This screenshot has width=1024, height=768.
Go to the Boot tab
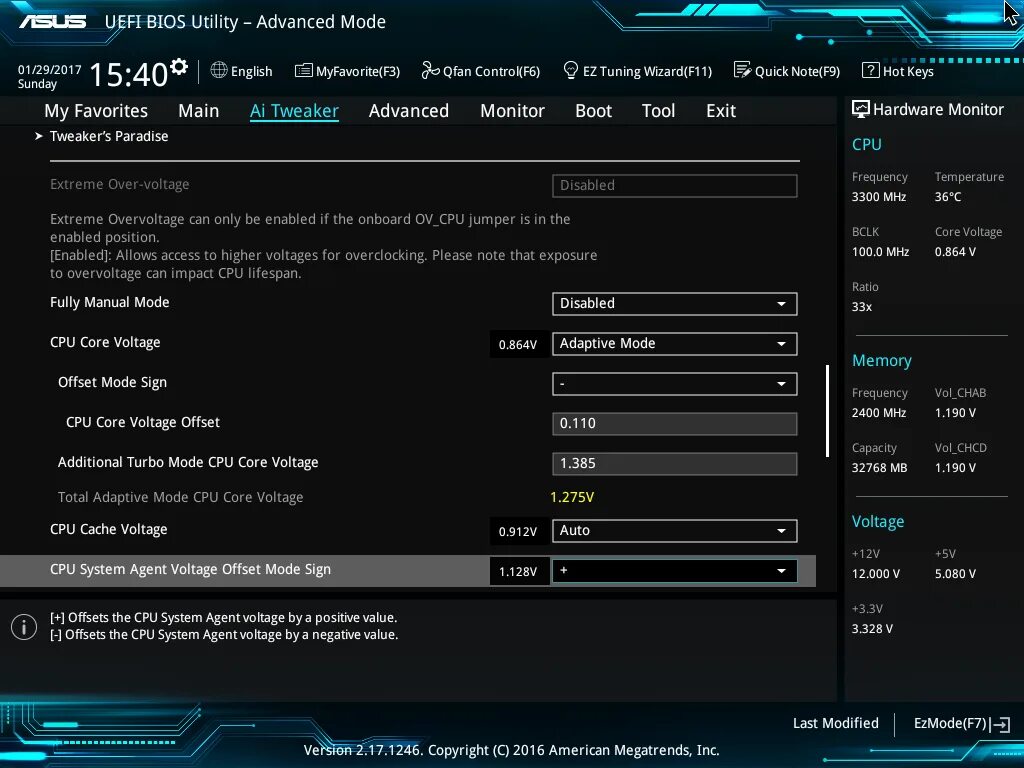coord(594,111)
